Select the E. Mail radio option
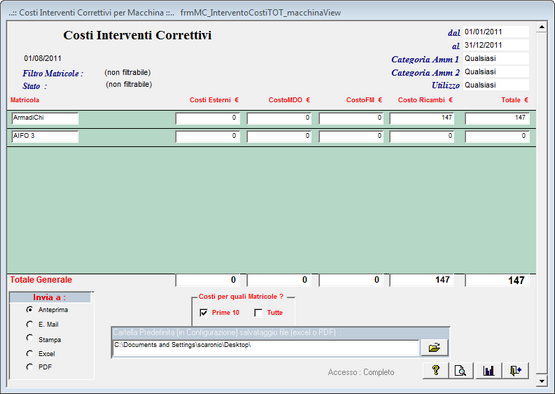 click(29, 324)
